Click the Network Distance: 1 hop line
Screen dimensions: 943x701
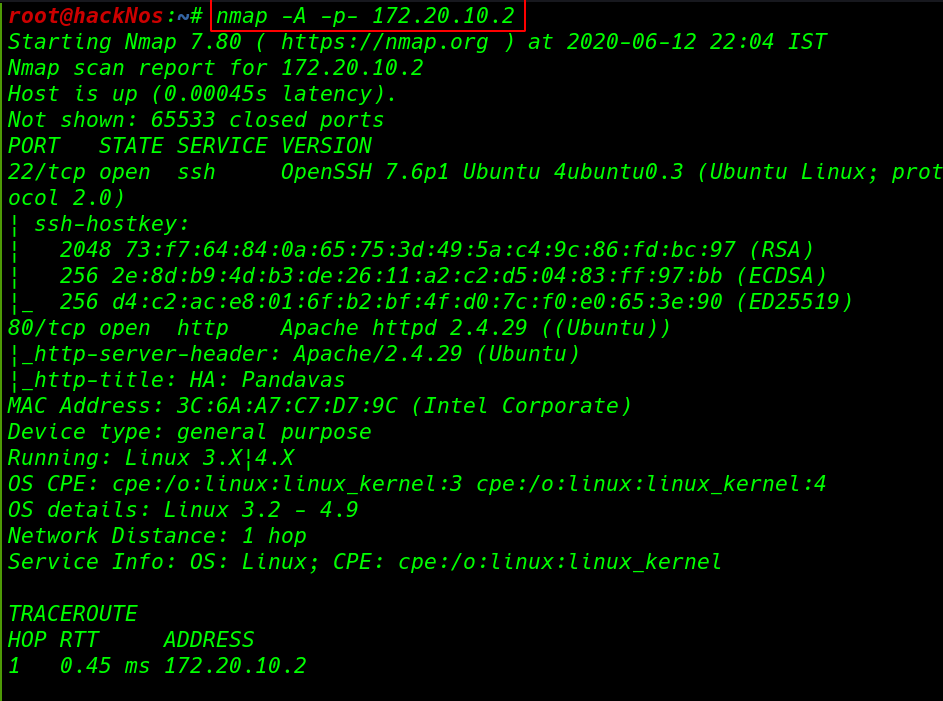[x=157, y=536]
